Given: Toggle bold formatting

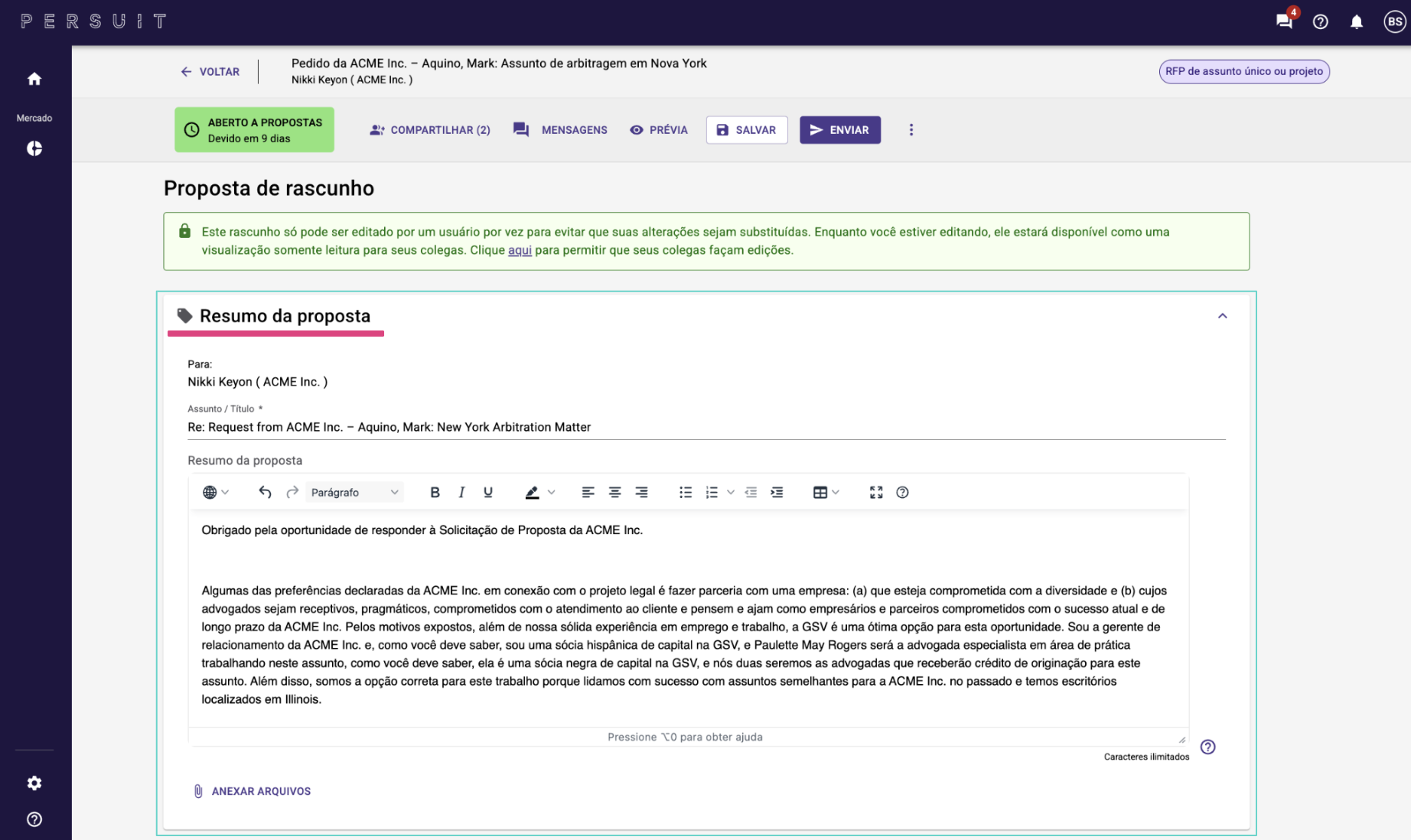Looking at the screenshot, I should [x=435, y=492].
